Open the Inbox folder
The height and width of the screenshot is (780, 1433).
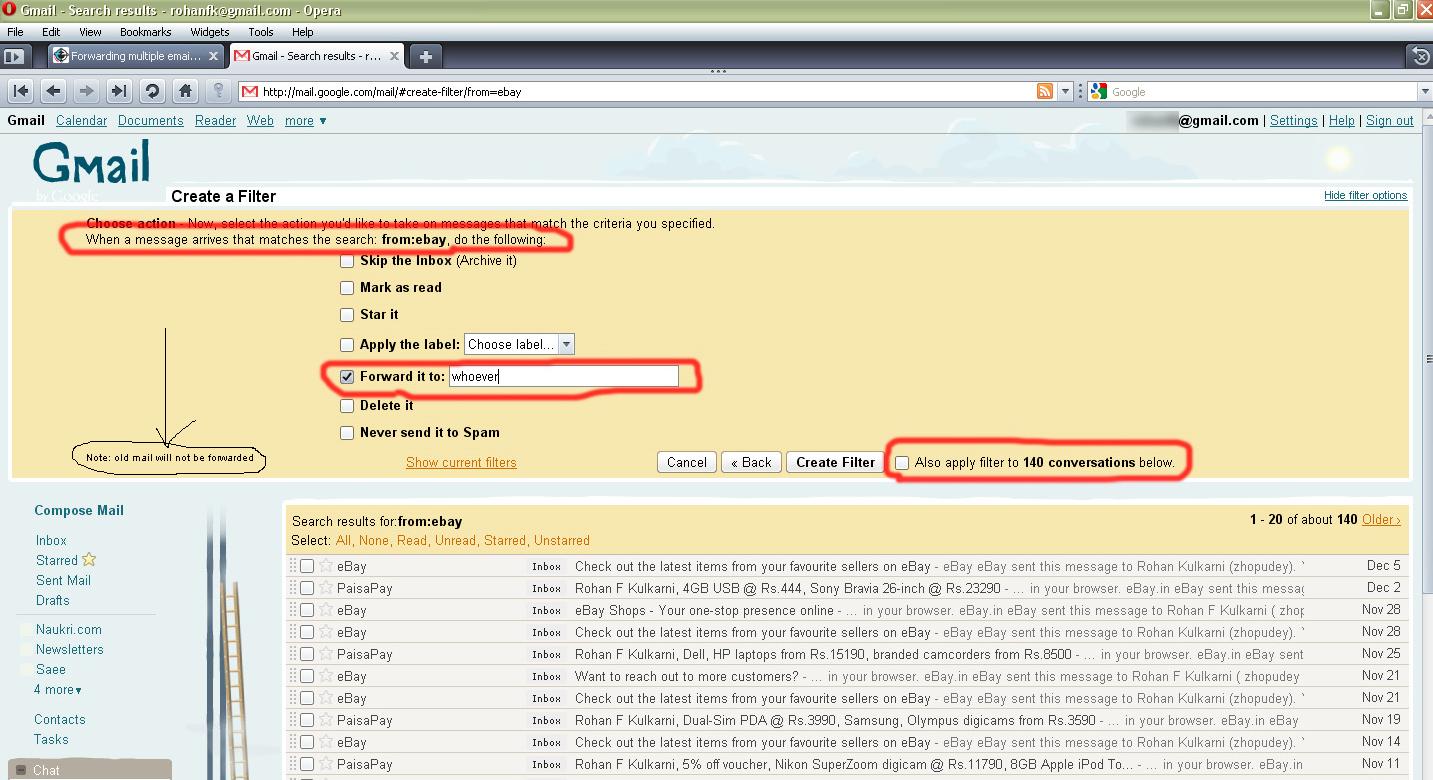pyautogui.click(x=51, y=540)
